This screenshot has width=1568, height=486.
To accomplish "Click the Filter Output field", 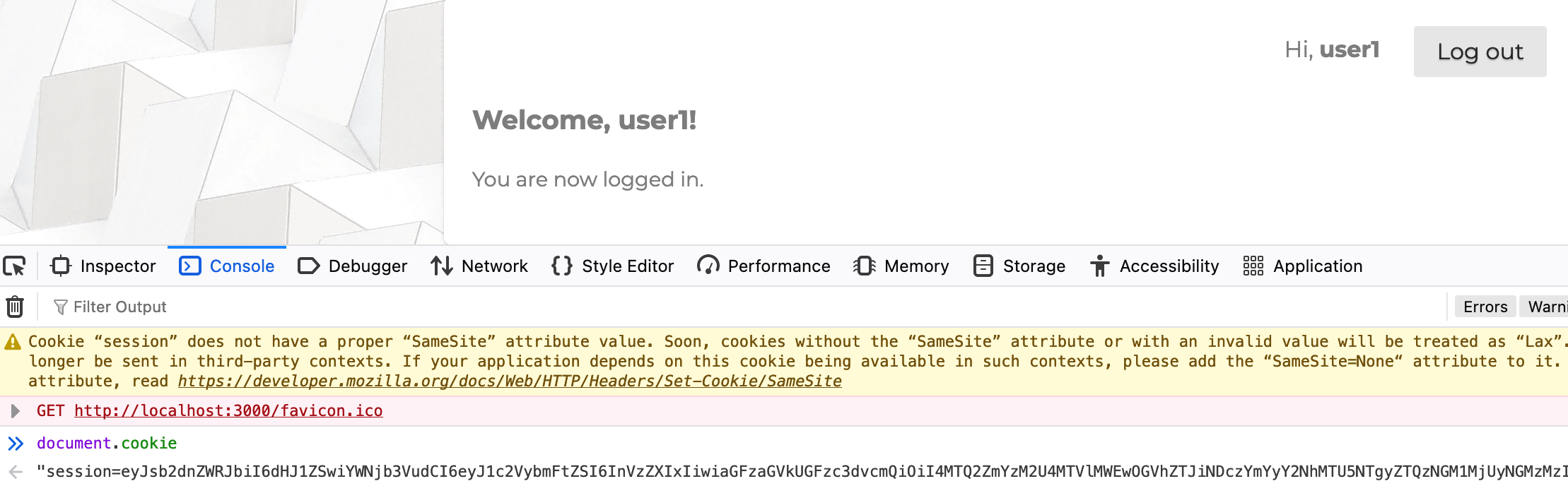I will click(x=120, y=307).
